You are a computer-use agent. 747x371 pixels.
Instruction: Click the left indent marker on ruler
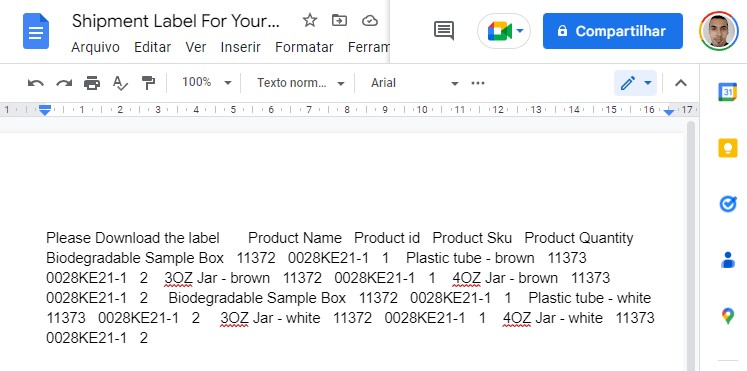pyautogui.click(x=45, y=110)
